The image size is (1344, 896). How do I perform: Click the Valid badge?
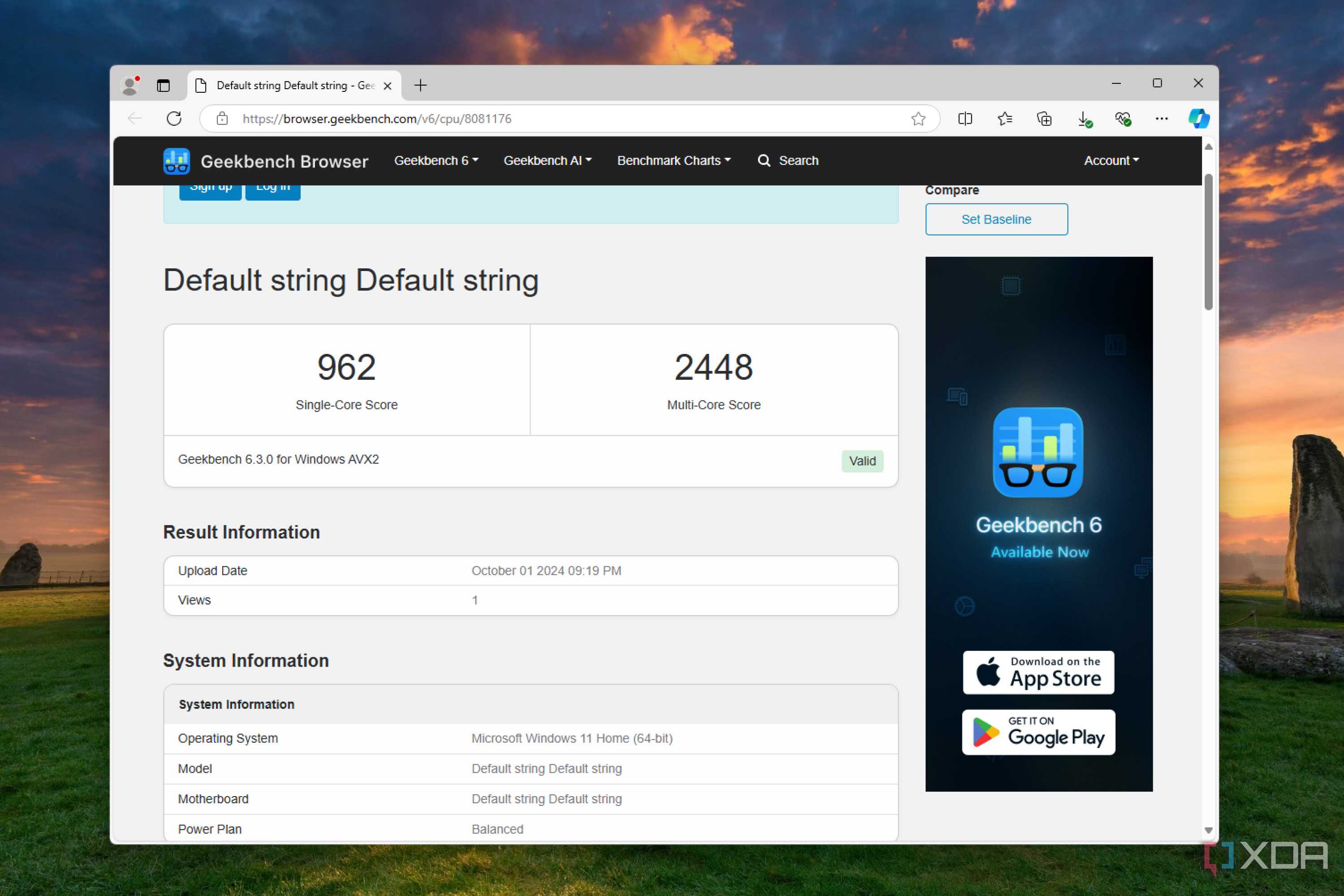click(x=862, y=461)
